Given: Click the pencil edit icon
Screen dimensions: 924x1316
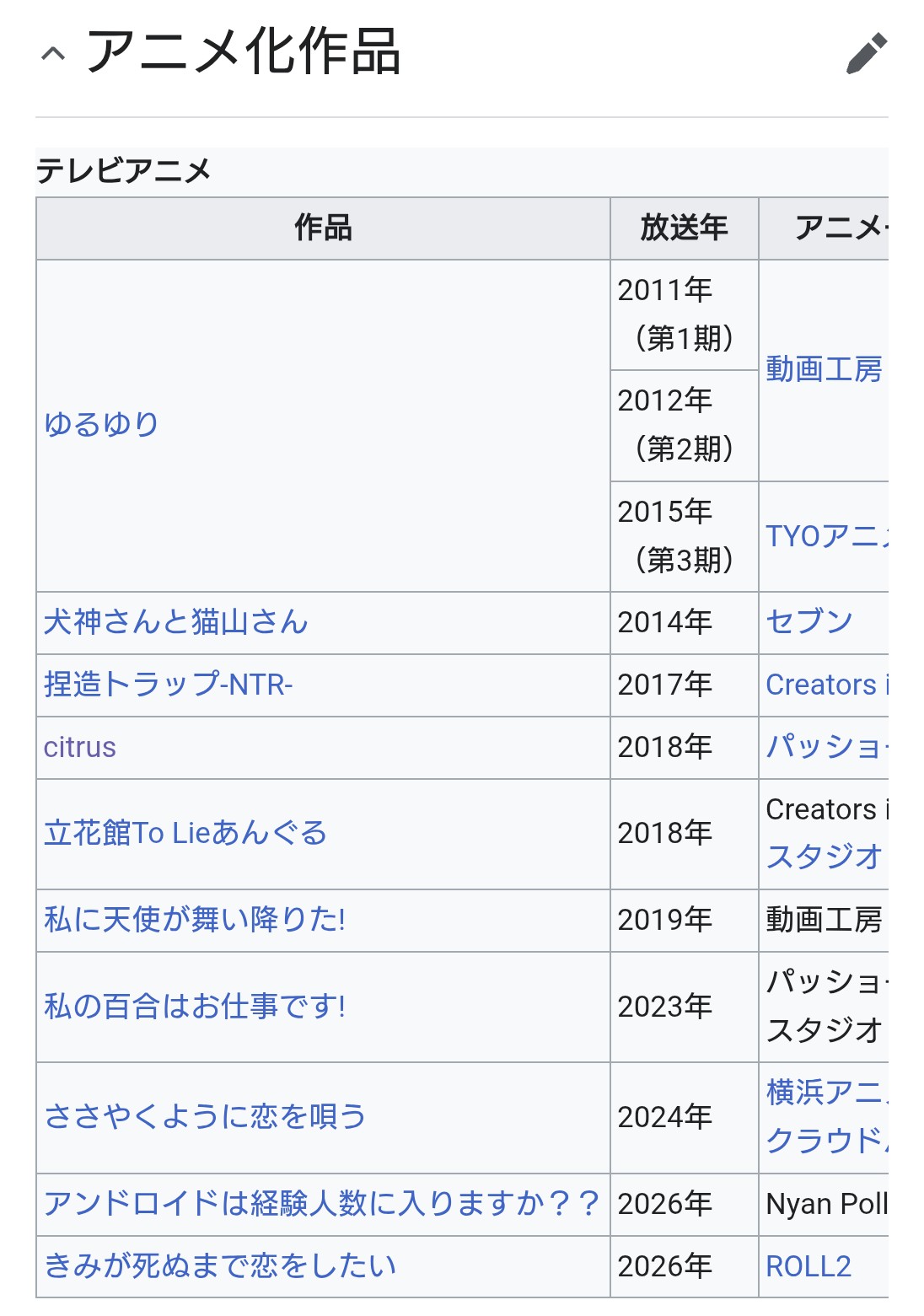Looking at the screenshot, I should [867, 54].
